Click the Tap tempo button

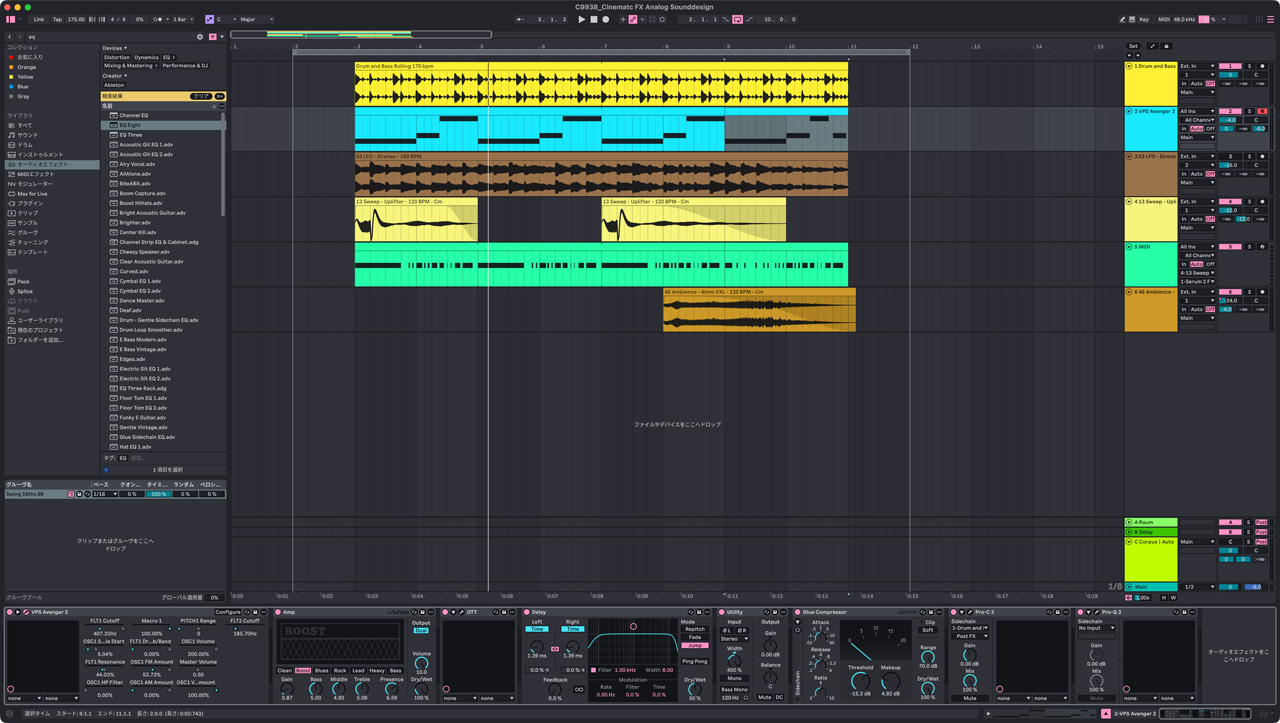tap(57, 19)
